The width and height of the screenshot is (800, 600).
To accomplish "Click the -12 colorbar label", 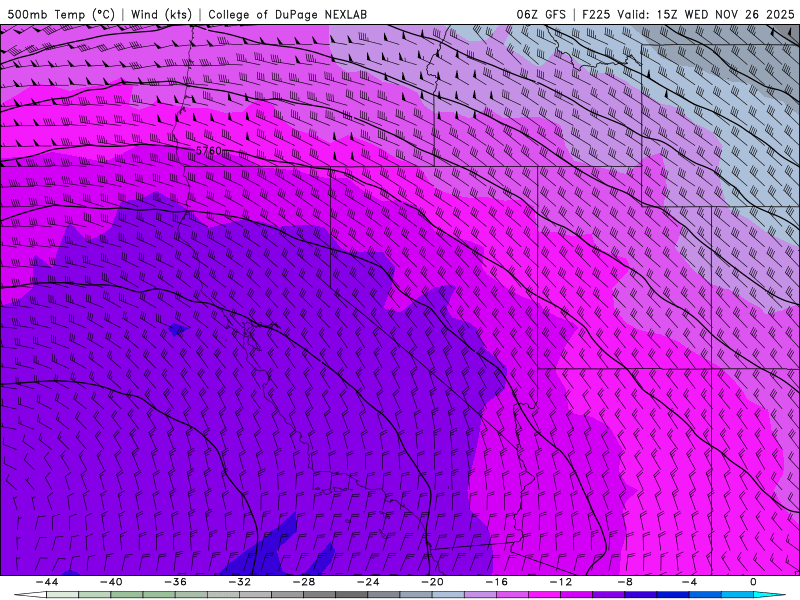I will point(561,582).
